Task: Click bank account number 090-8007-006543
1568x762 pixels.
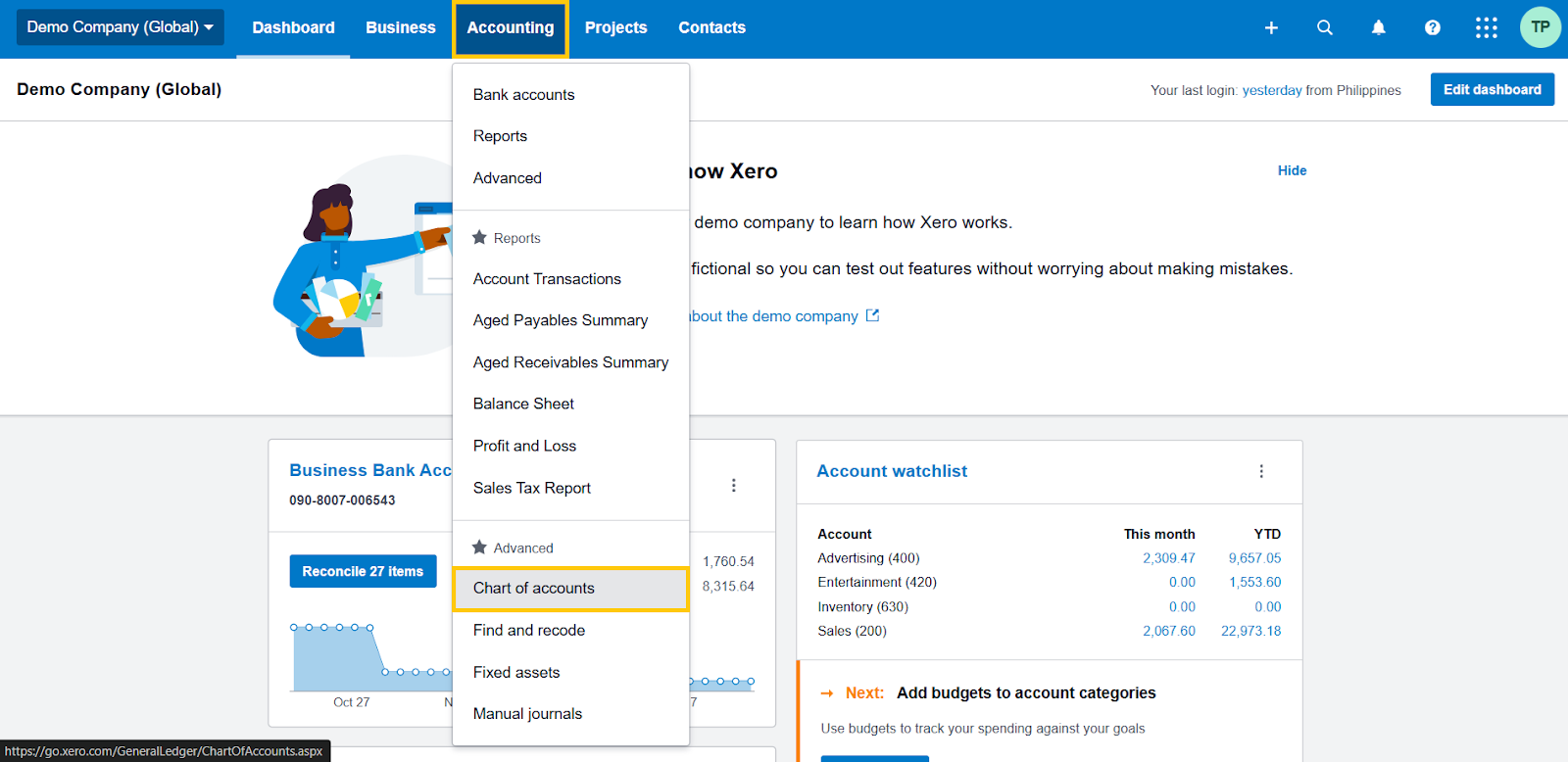Action: (342, 500)
